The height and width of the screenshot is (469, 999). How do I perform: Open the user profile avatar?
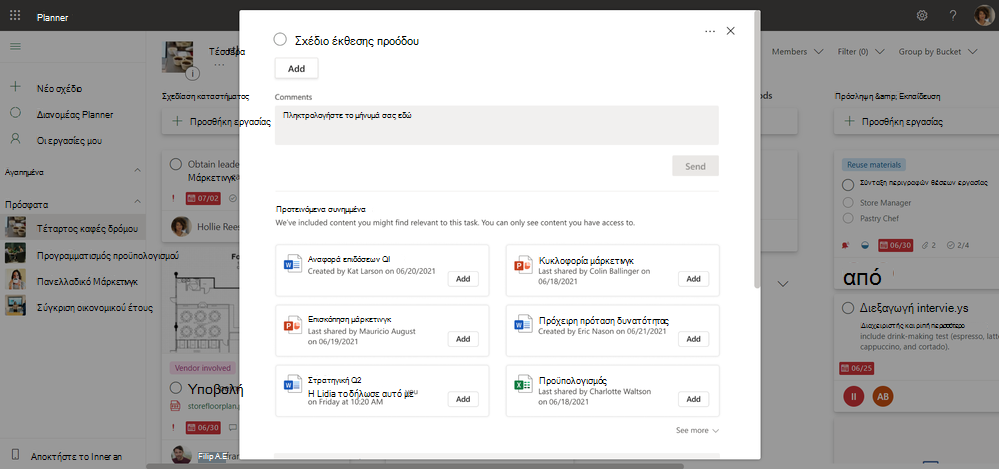click(x=984, y=15)
